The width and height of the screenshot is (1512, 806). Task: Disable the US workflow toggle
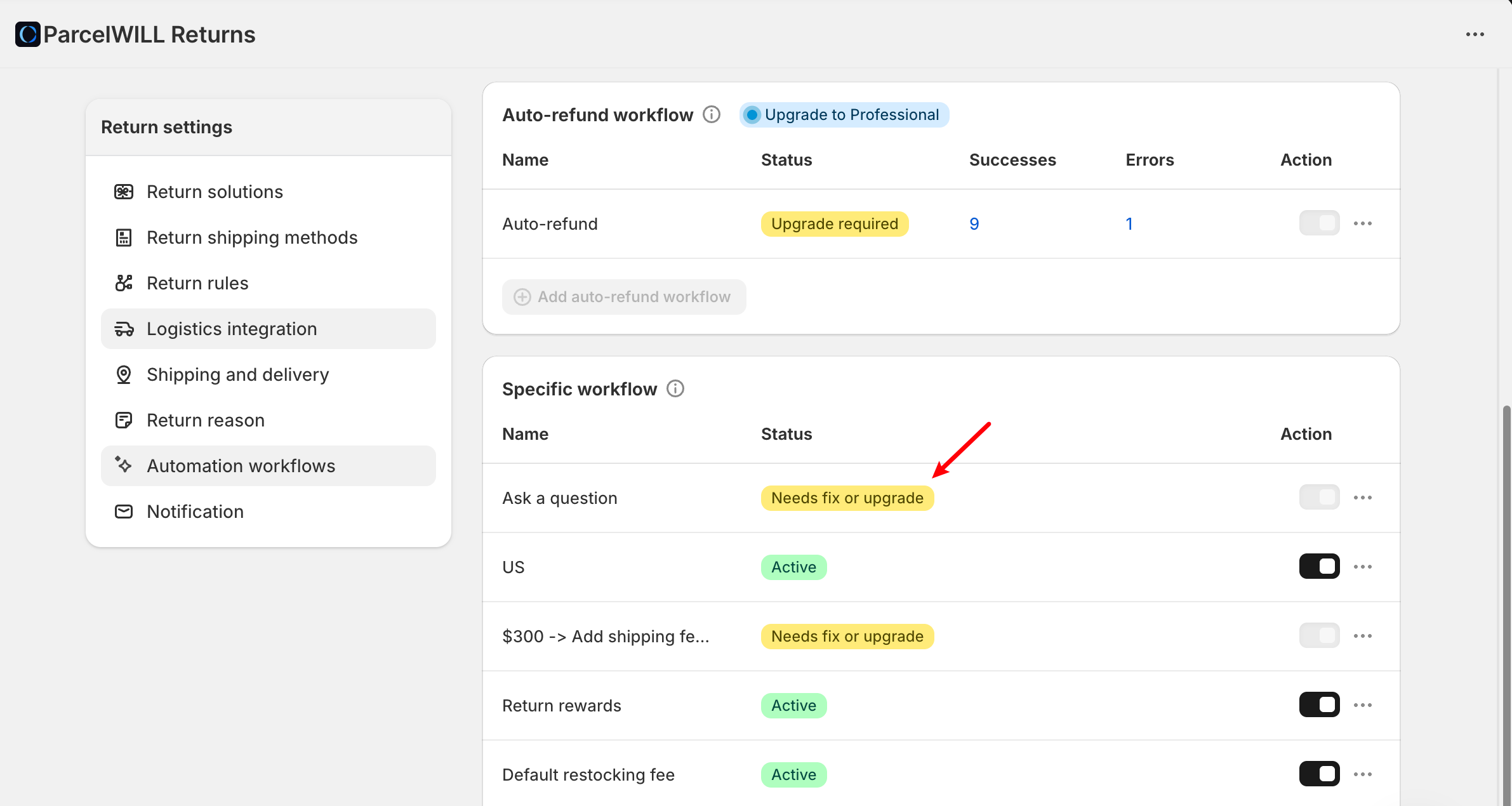pyautogui.click(x=1319, y=566)
